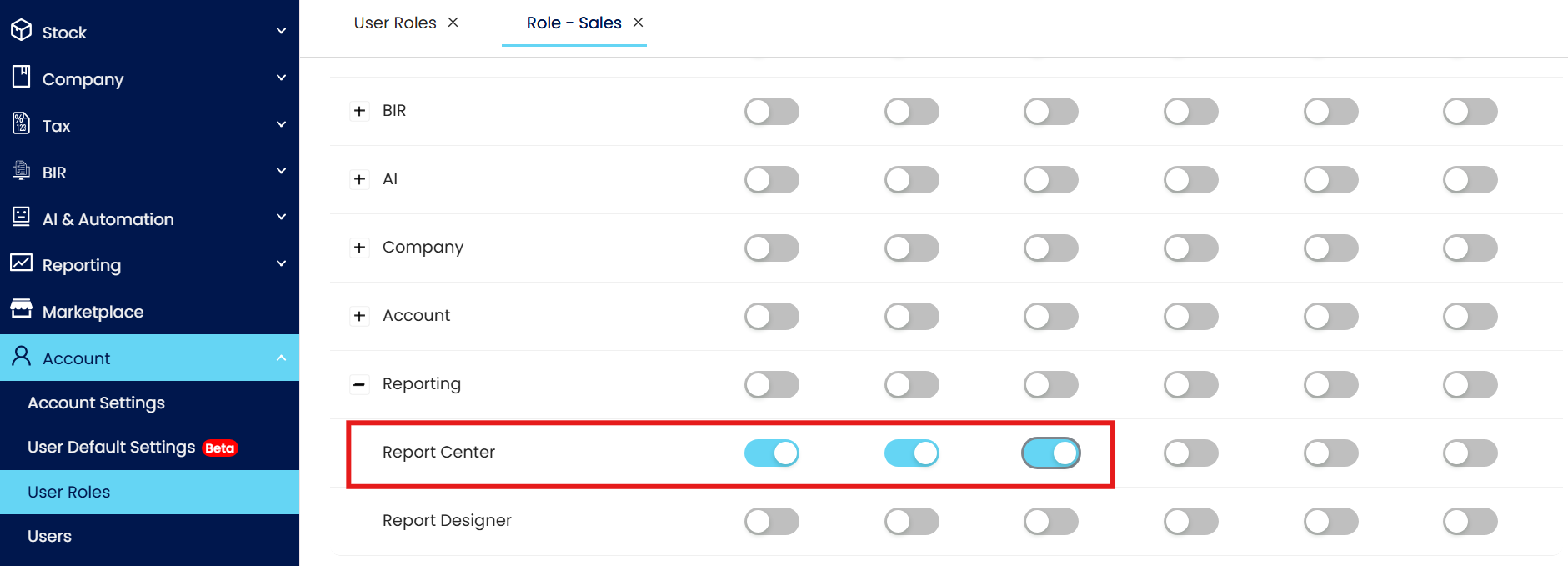This screenshot has height=566, width=1568.
Task: Click the AI & Automation robot icon
Action: (x=21, y=217)
